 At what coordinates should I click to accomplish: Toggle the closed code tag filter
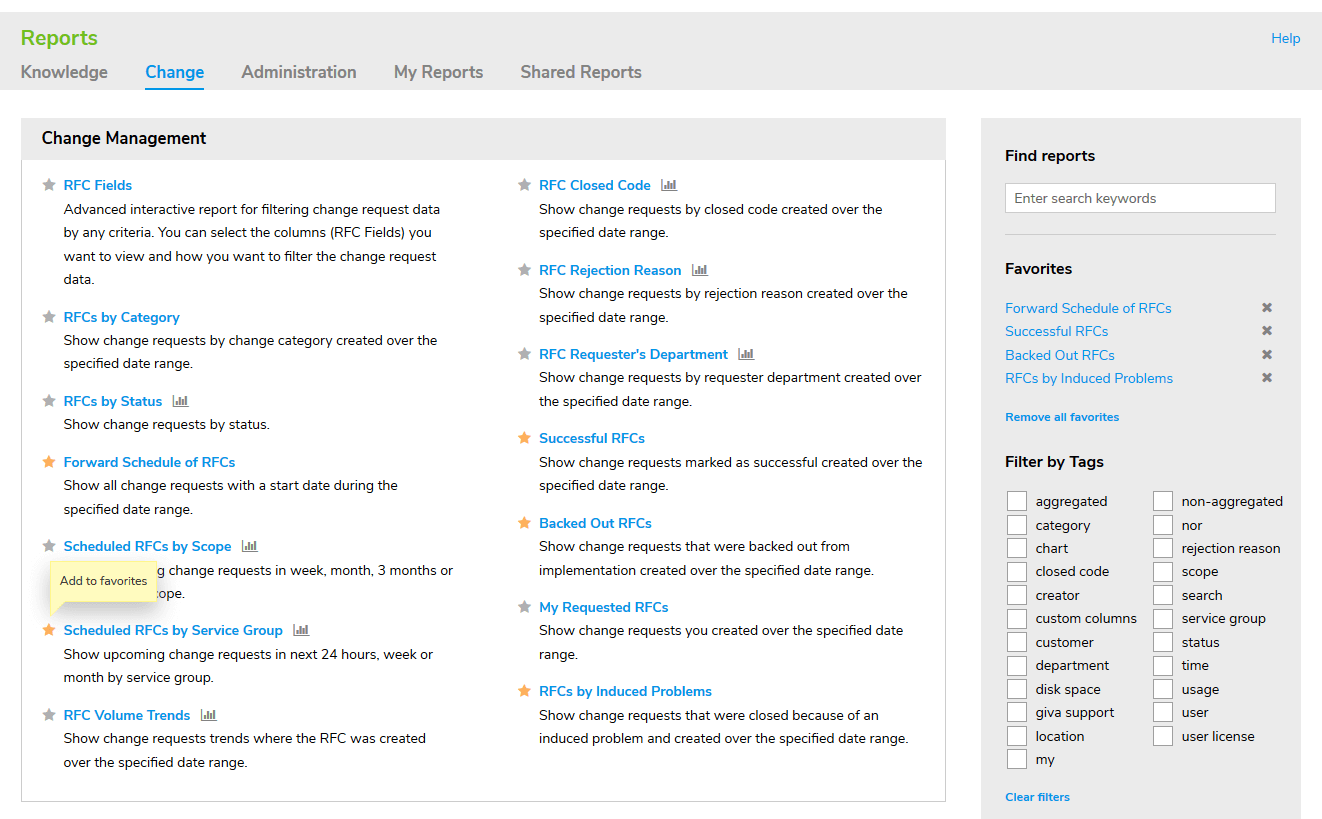pos(1017,572)
